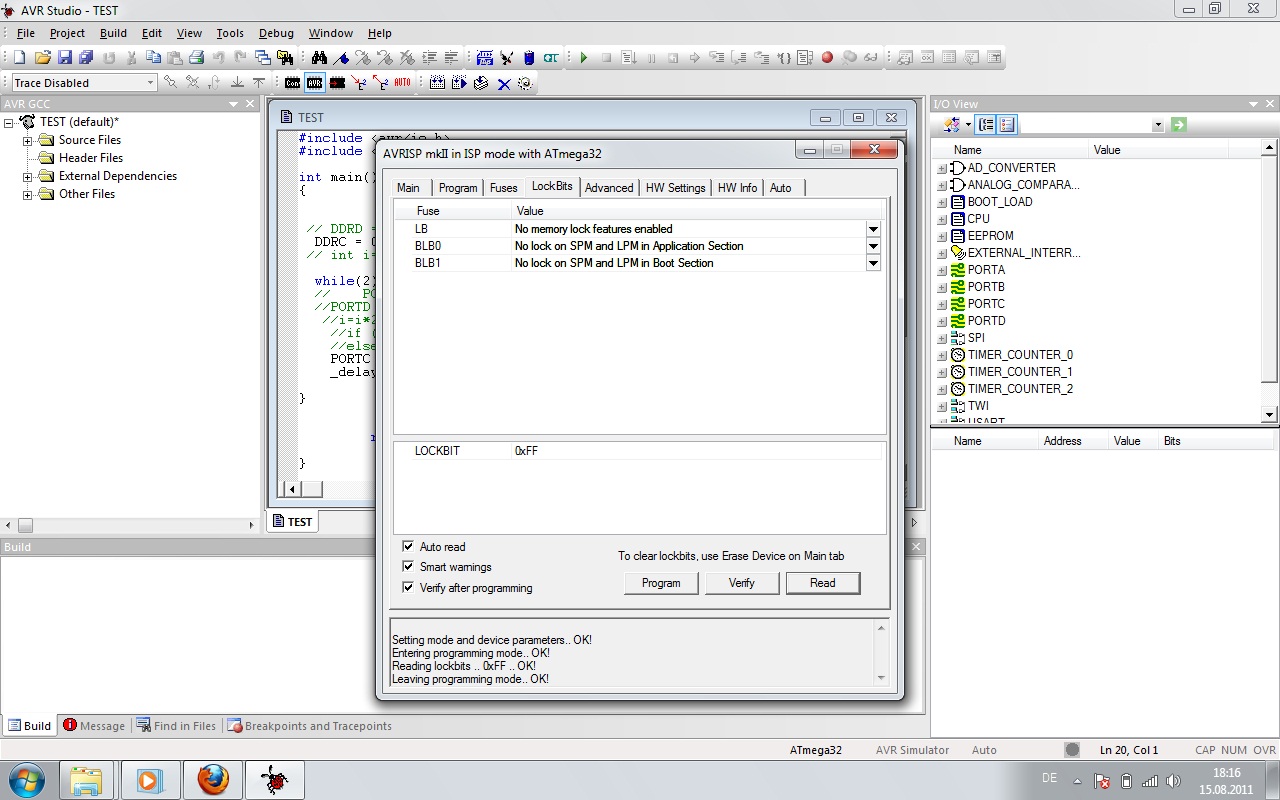Click the blue battery toolbar icon

[x=529, y=58]
